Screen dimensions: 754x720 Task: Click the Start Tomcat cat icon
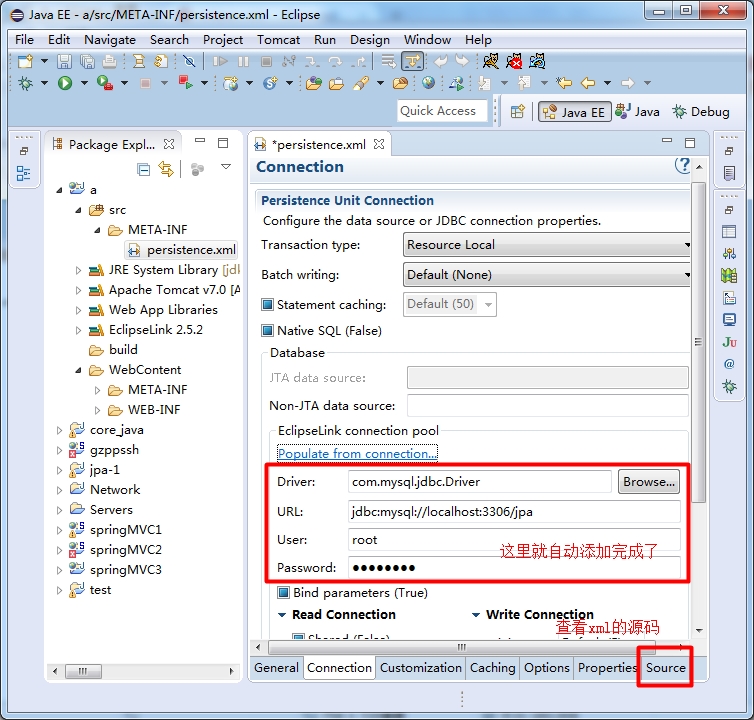491,61
